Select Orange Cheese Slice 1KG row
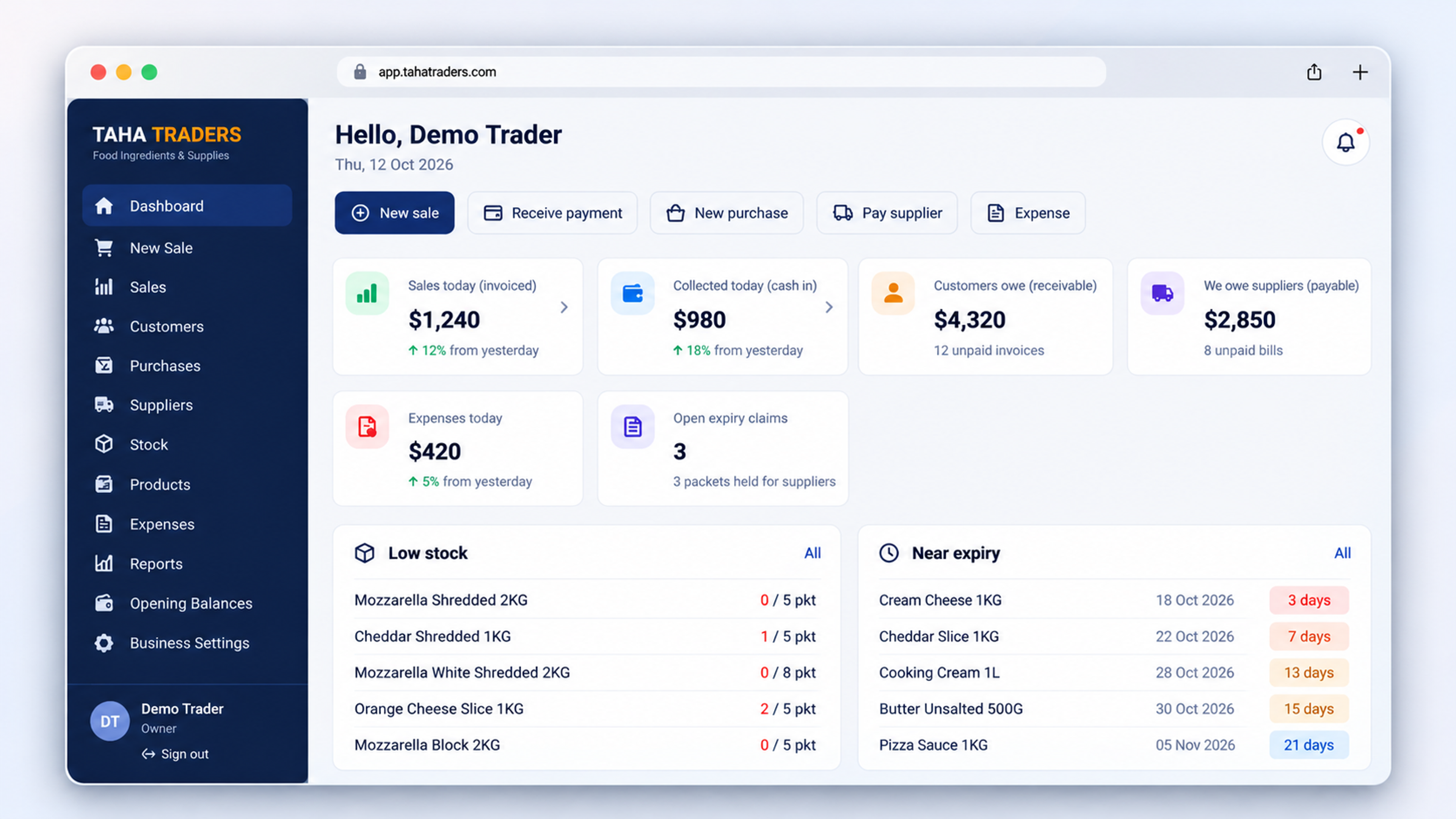Image resolution: width=1456 pixels, height=819 pixels. [587, 709]
